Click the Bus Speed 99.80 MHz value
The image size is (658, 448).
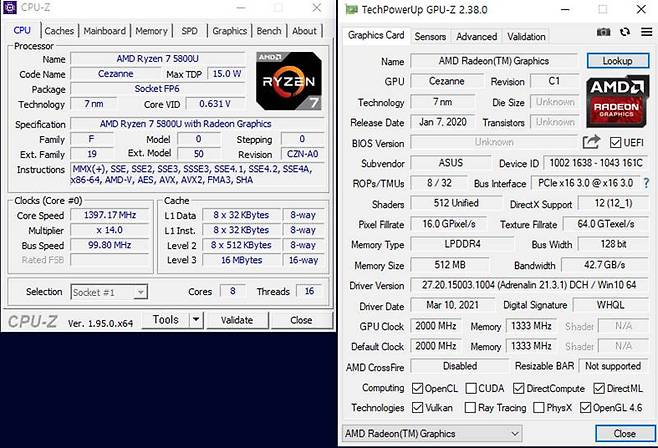pyautogui.click(x=110, y=245)
